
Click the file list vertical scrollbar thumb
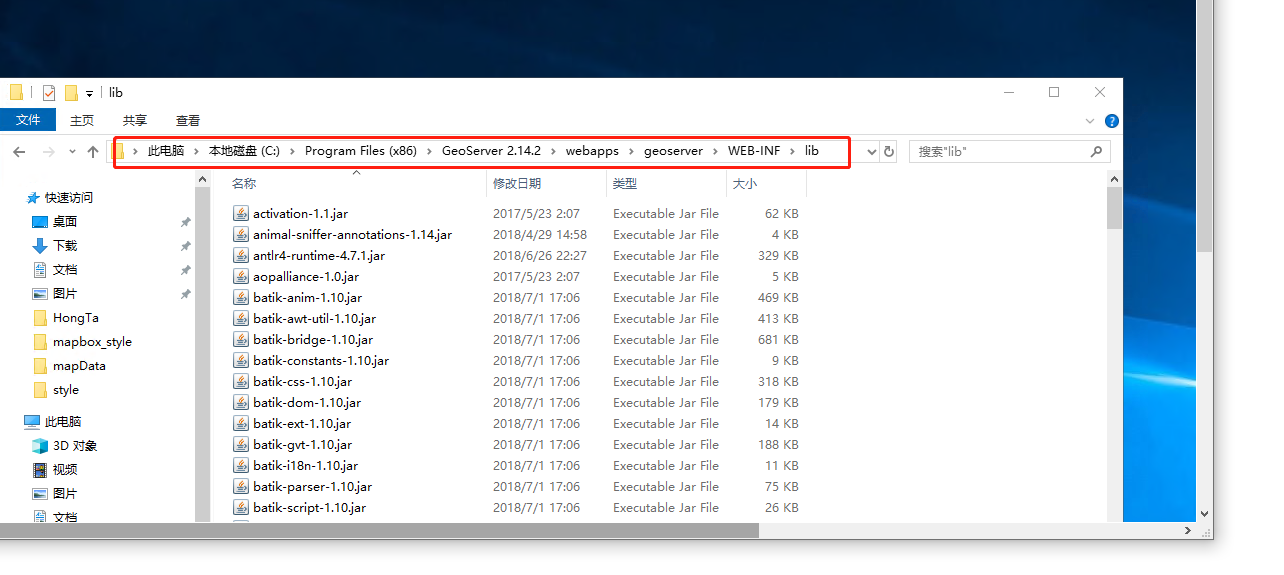(1114, 209)
